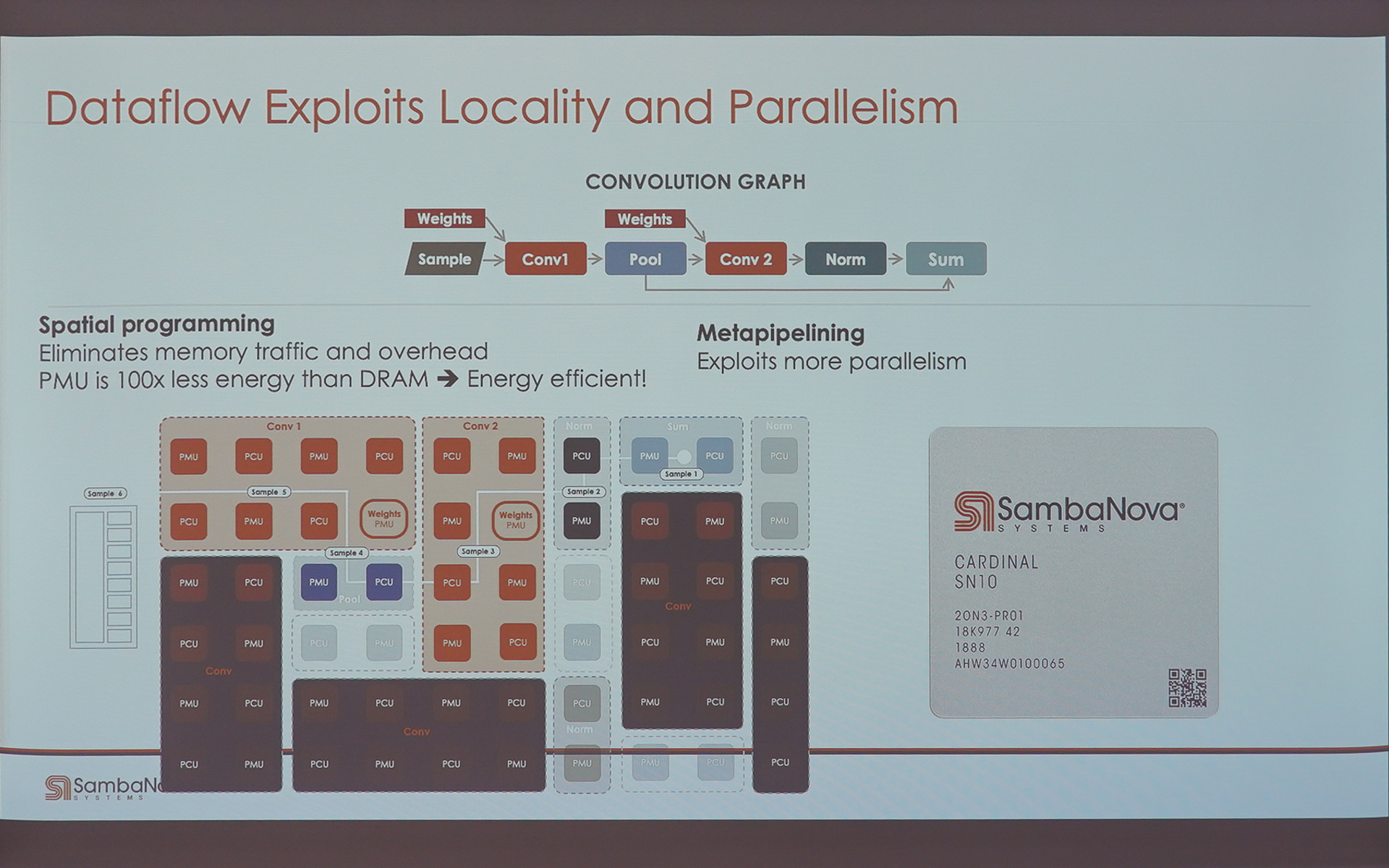Click the black PCU tile under Norm
Viewport: 1389px width, 868px height.
[x=582, y=456]
